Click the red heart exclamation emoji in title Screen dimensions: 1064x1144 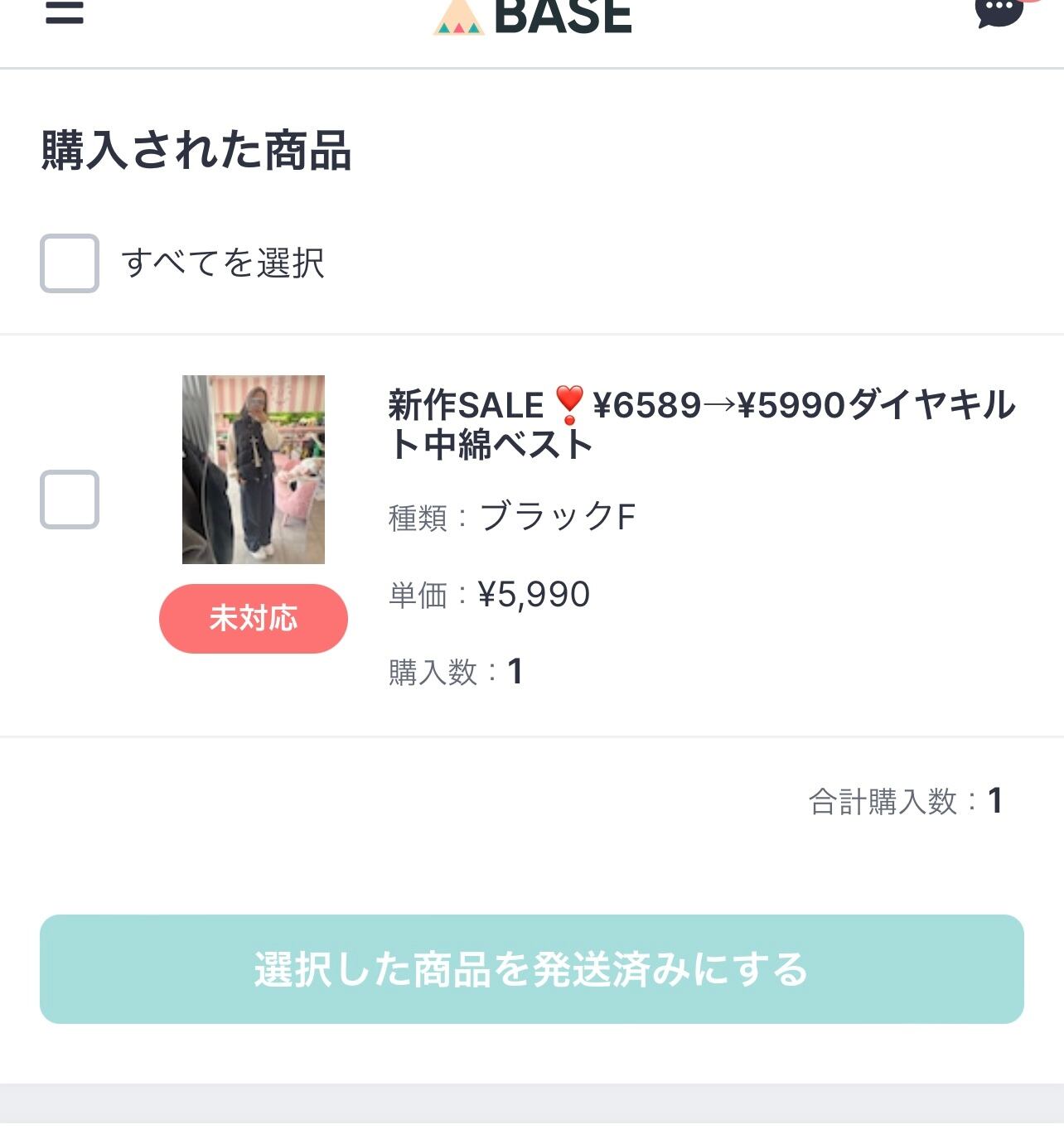click(x=569, y=405)
